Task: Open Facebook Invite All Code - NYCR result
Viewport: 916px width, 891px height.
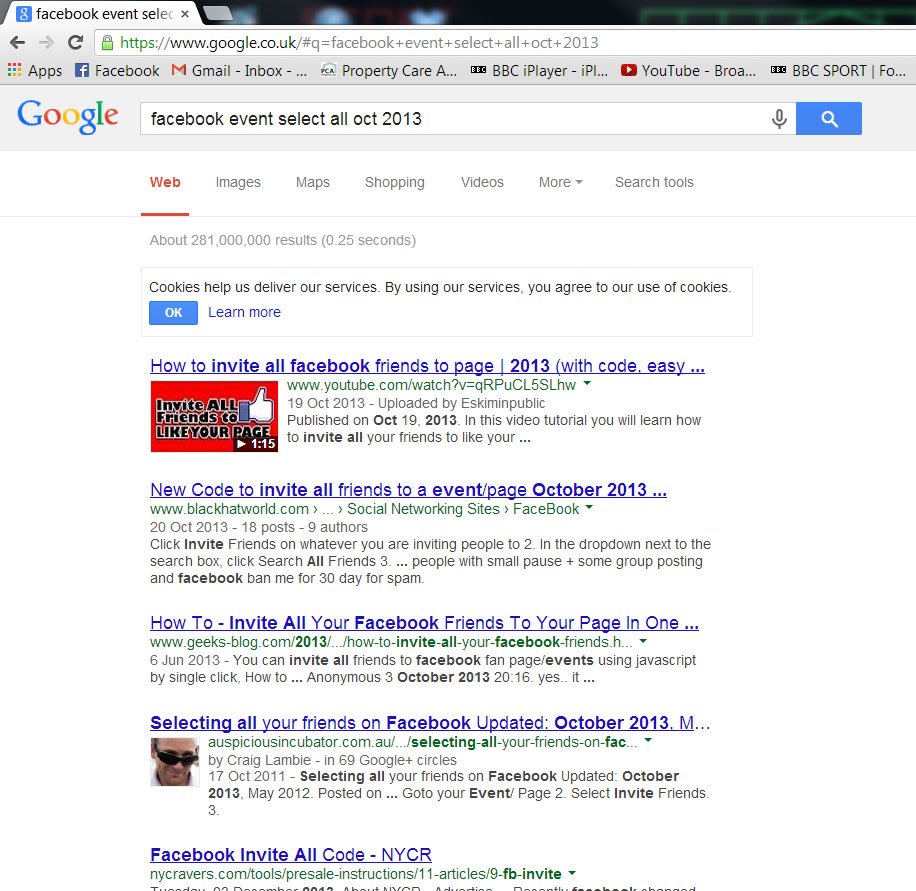Action: pos(291,855)
